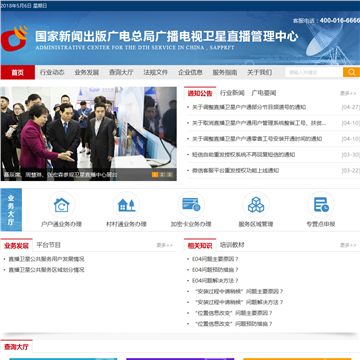Switch to the 培训教材 tab
Image resolution: width=360 pixels, height=360 pixels.
click(232, 245)
